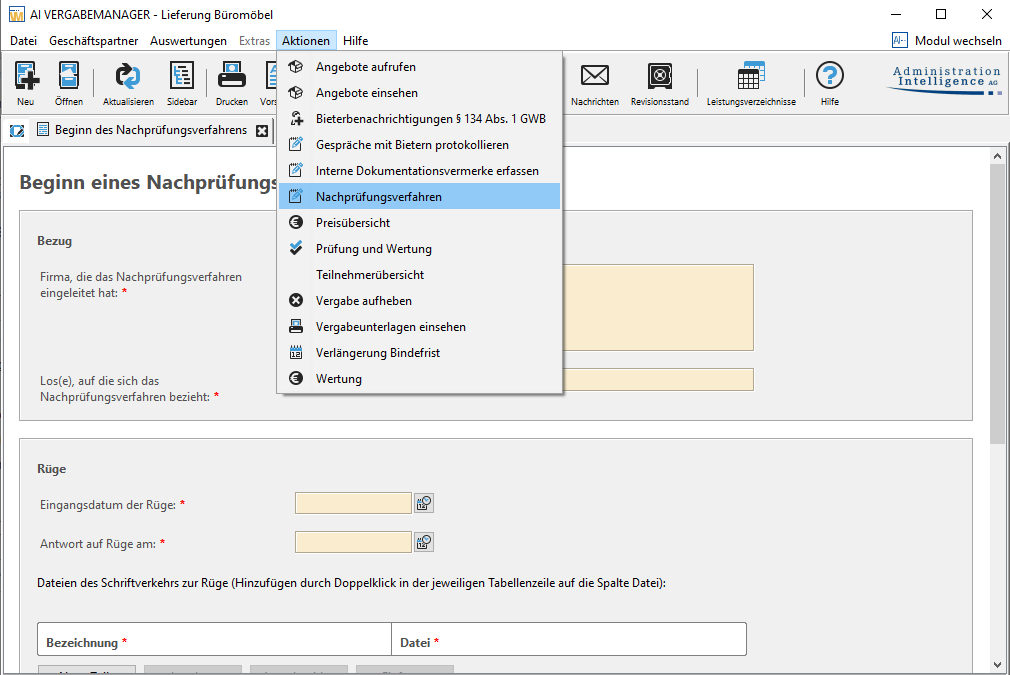Click the Aktionen menu header
The image size is (1010, 675).
click(x=306, y=41)
